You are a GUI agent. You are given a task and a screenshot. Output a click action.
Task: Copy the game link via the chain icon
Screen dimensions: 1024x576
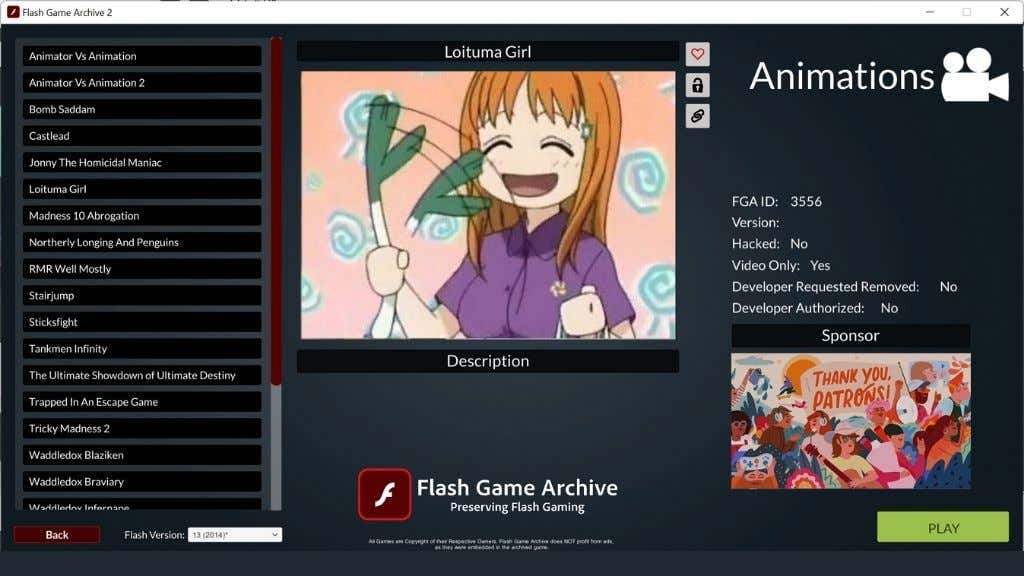point(697,116)
